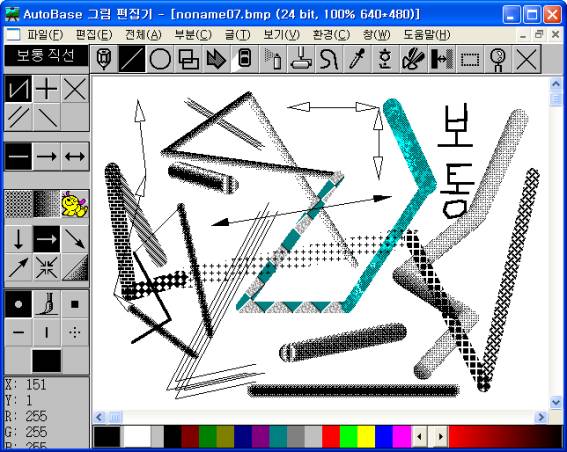Choose the dashed rectangle selection tool
The height and width of the screenshot is (452, 567).
tap(470, 59)
